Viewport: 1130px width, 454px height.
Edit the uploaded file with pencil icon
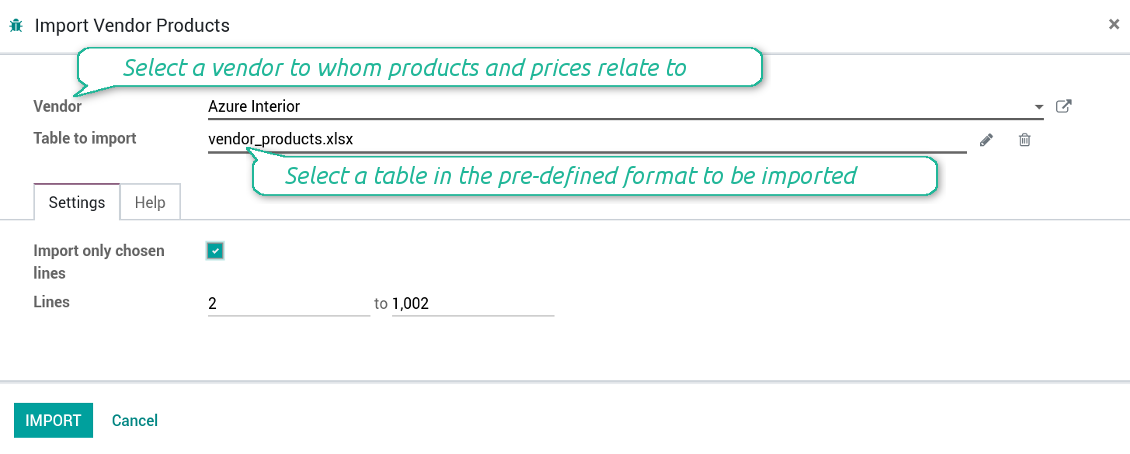(x=986, y=140)
